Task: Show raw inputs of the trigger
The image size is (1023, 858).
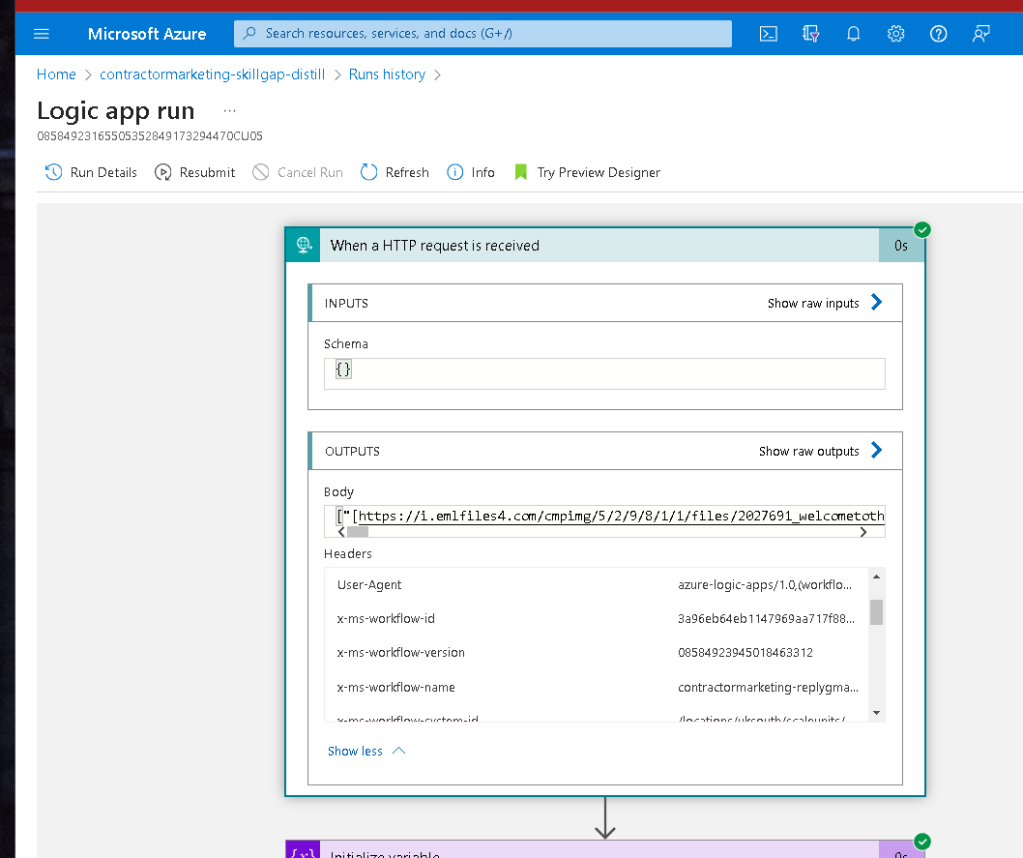Action: click(813, 303)
